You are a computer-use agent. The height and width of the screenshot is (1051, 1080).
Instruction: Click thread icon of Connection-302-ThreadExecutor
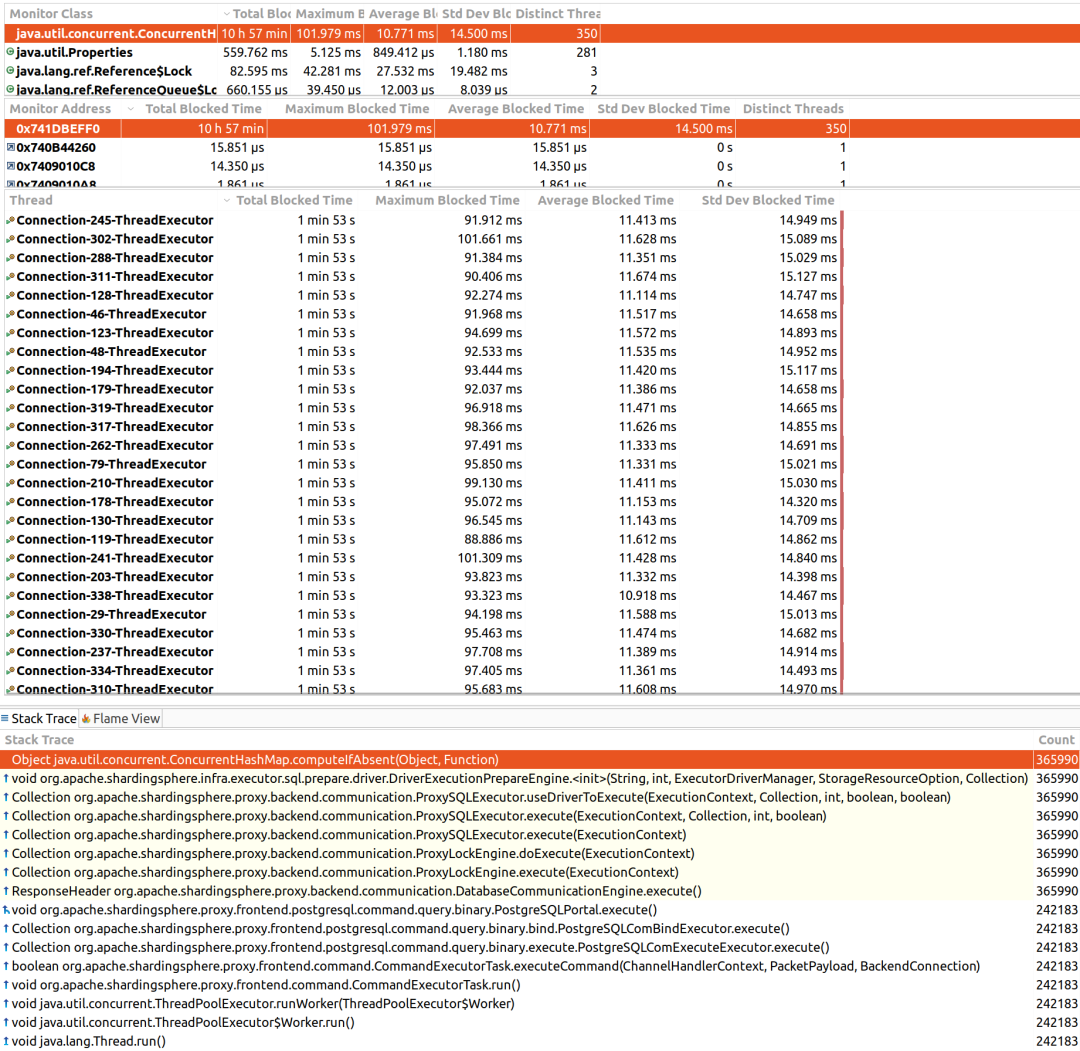point(10,239)
